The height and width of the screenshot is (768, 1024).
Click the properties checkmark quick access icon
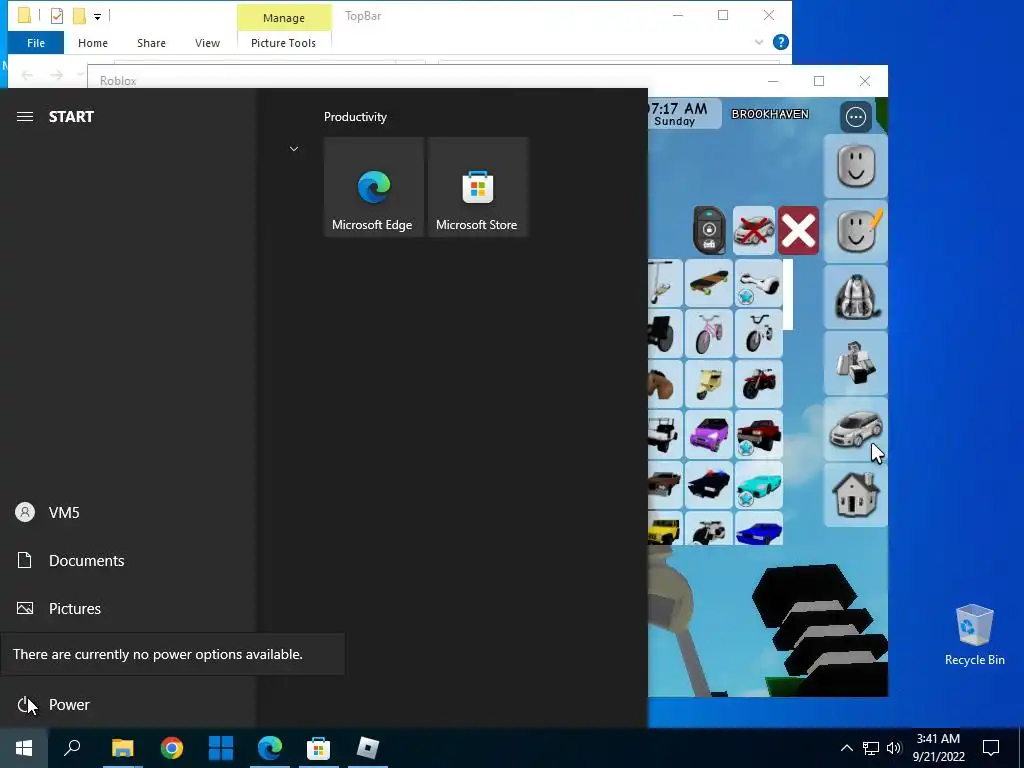[x=57, y=16]
